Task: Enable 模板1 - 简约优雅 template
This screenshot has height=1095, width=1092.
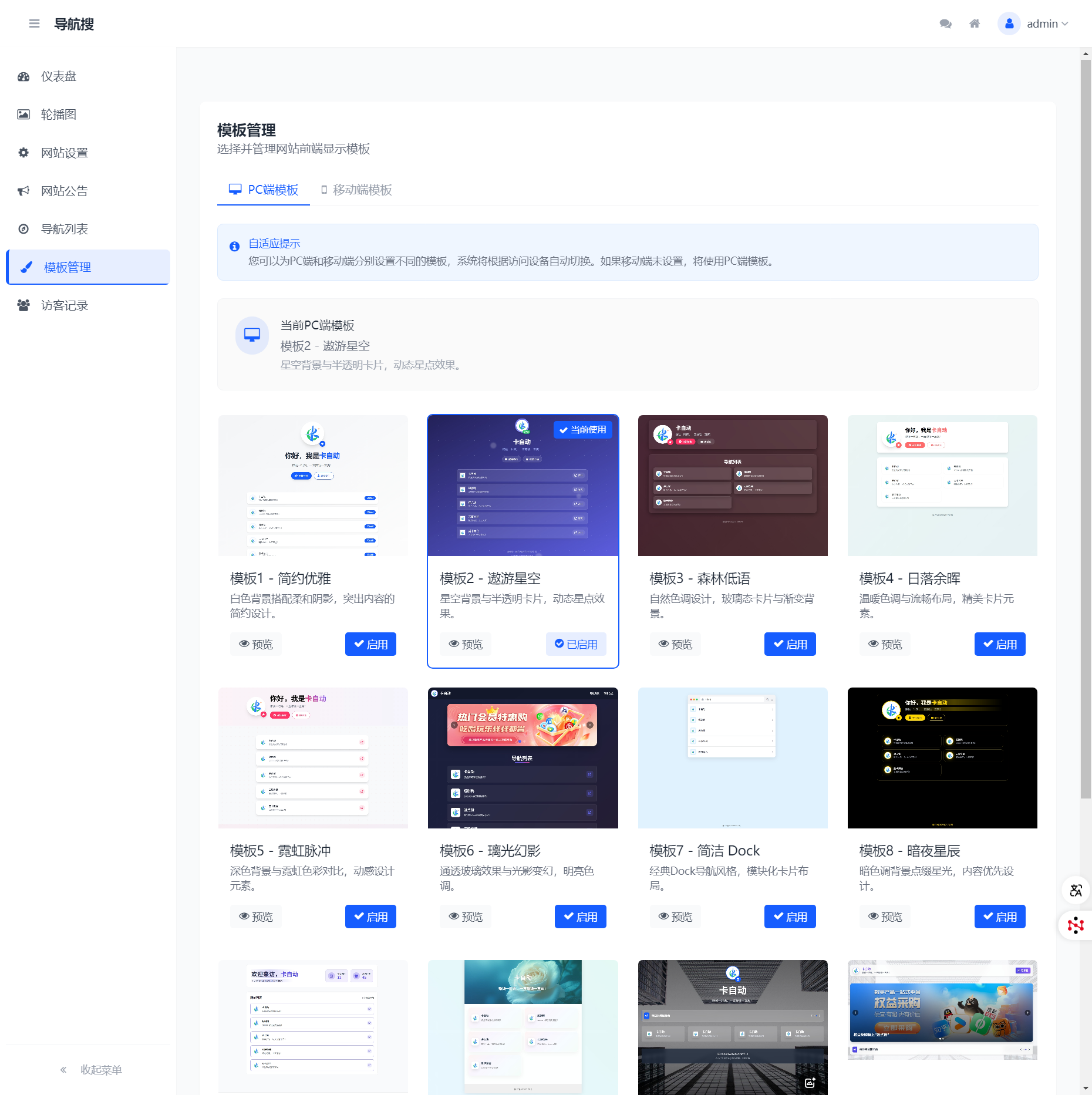Action: click(x=370, y=644)
